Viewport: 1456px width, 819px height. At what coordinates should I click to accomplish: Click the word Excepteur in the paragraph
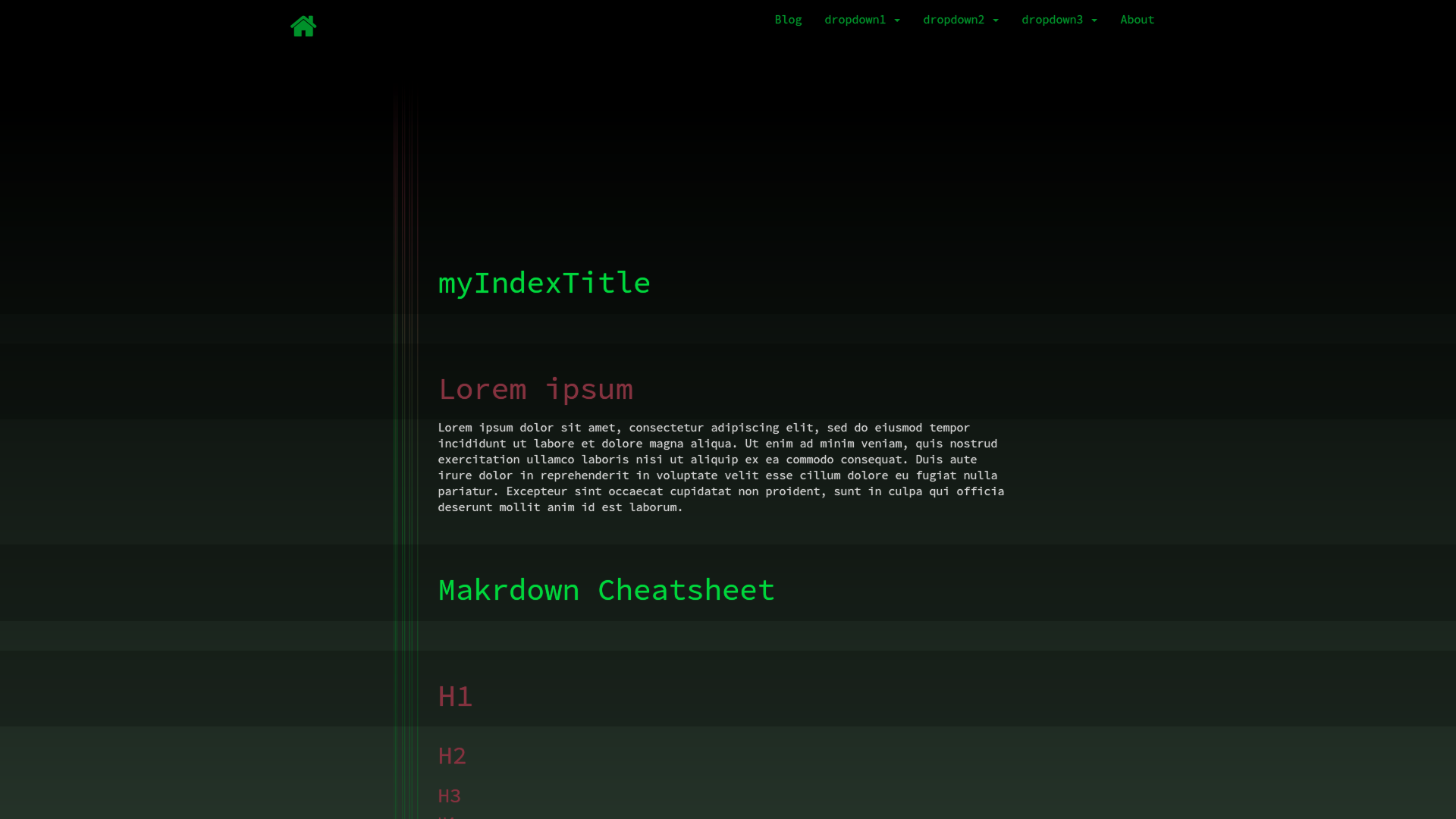(536, 491)
